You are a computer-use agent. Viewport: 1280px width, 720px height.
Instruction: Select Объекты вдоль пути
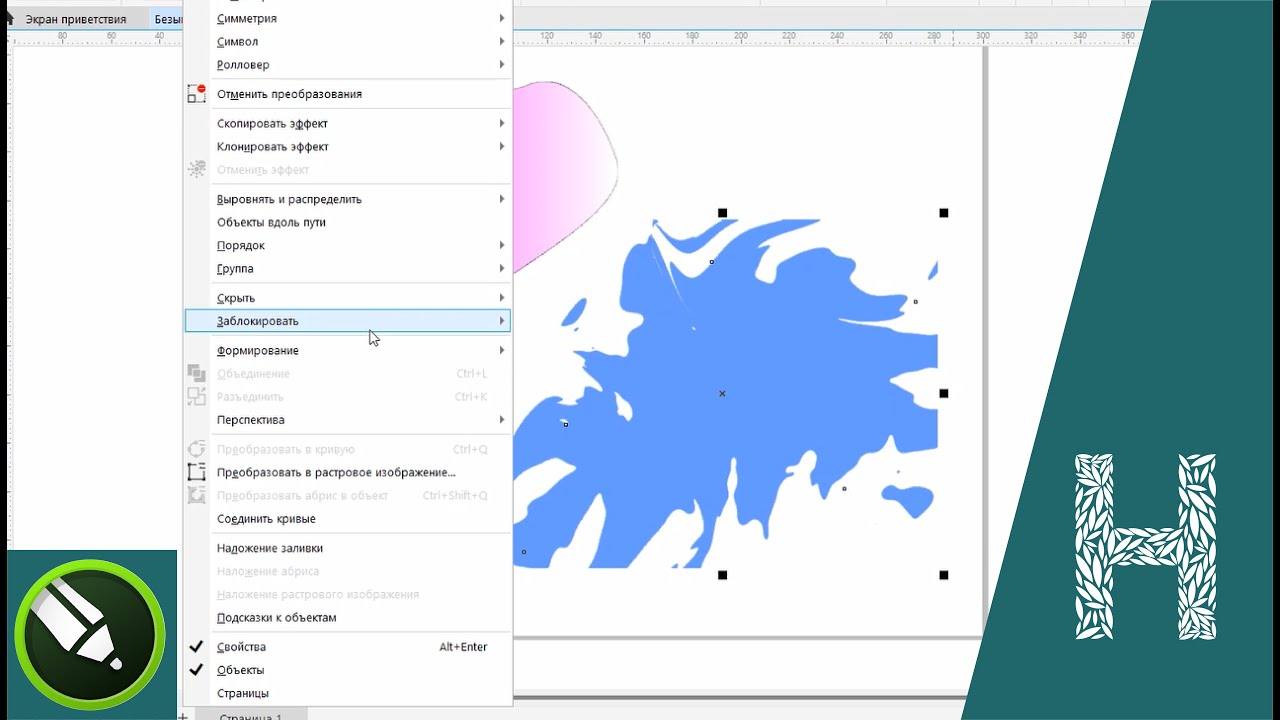click(x=347, y=222)
